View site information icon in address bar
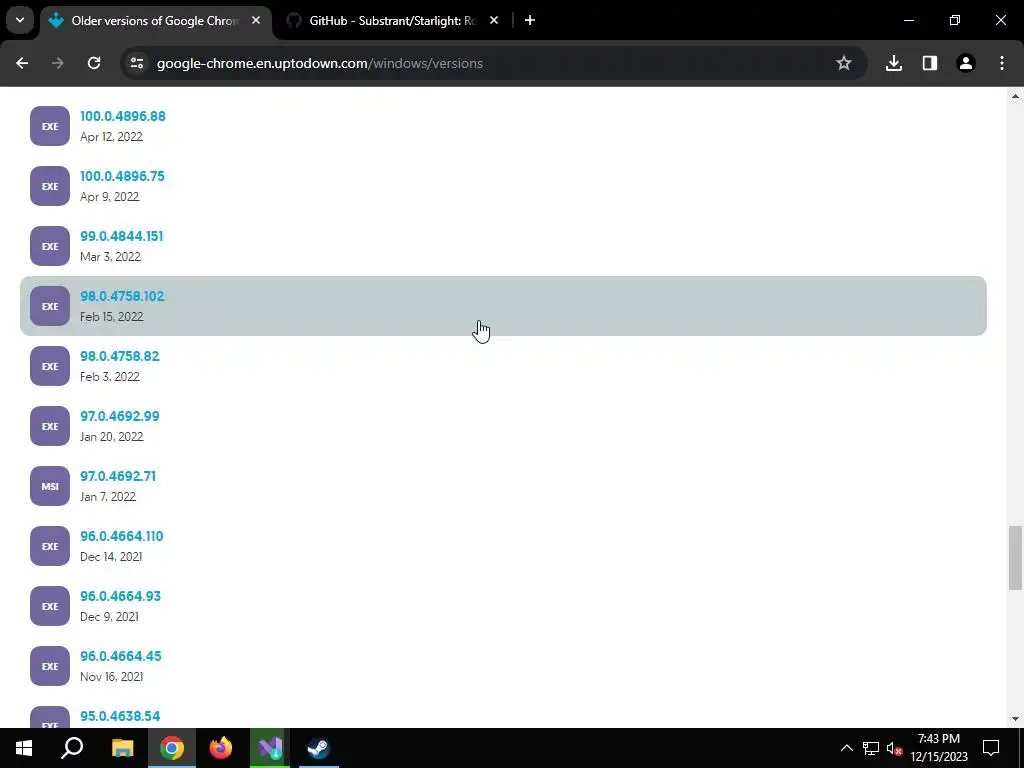This screenshot has width=1024, height=768. pos(136,63)
